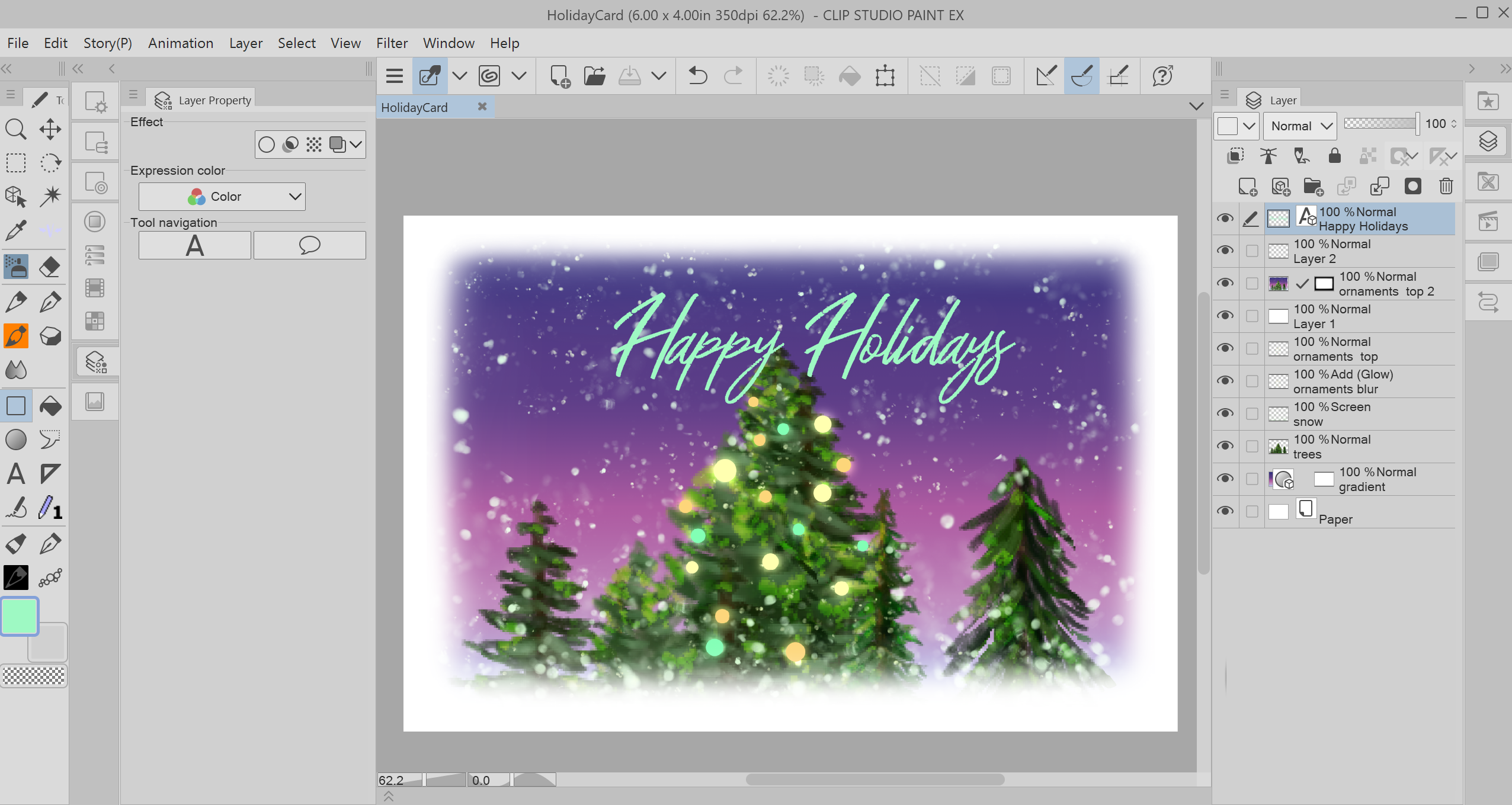Check the box beside ornaments blur layer
This screenshot has height=805, width=1512.
(1252, 381)
